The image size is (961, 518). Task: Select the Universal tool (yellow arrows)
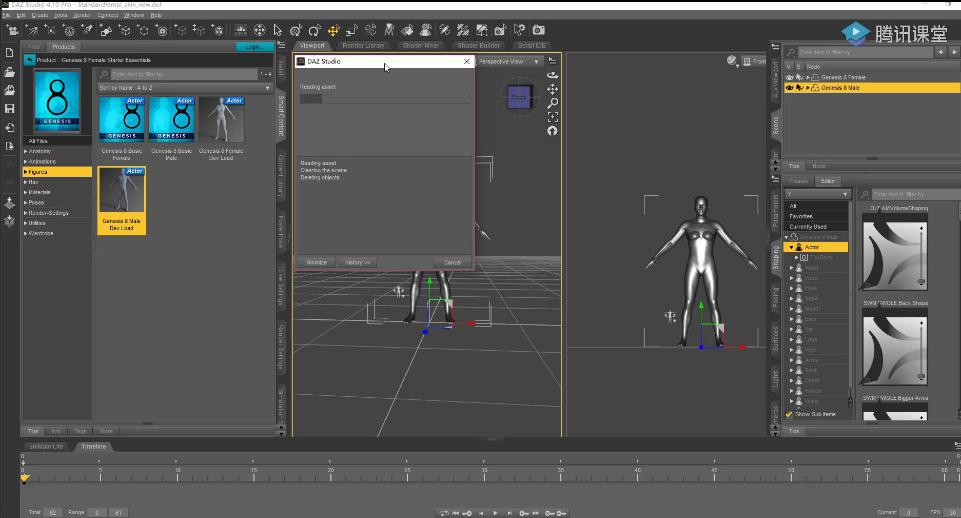pyautogui.click(x=333, y=30)
